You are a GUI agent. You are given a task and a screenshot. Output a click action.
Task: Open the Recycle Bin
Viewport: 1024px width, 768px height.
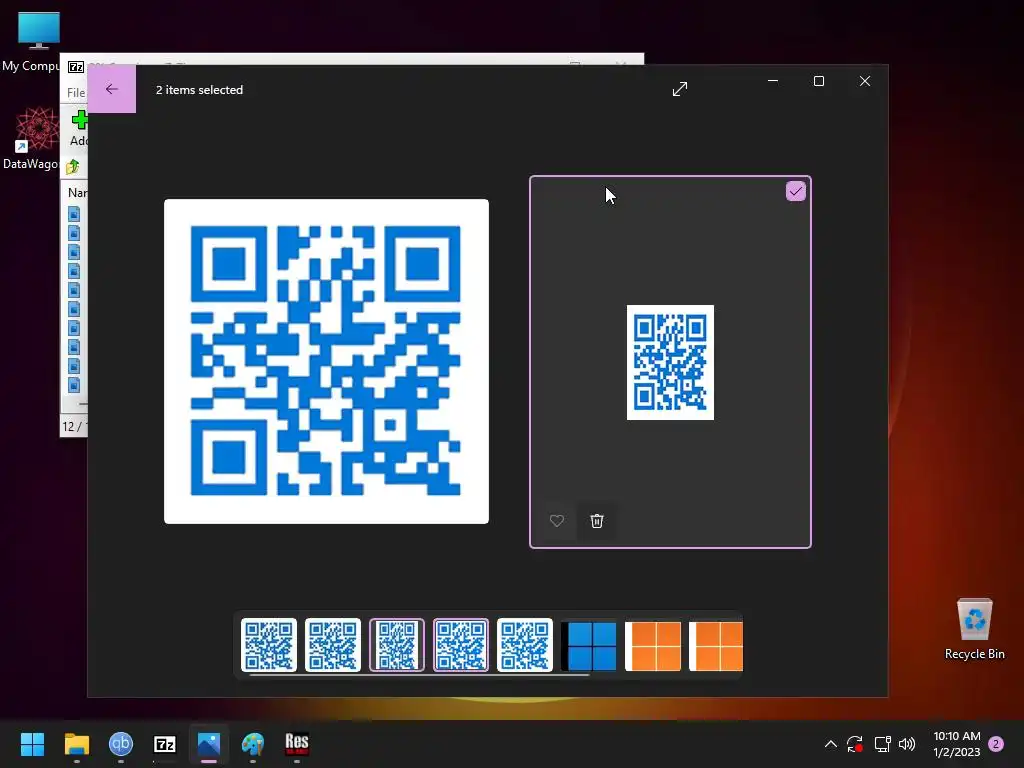click(x=974, y=629)
